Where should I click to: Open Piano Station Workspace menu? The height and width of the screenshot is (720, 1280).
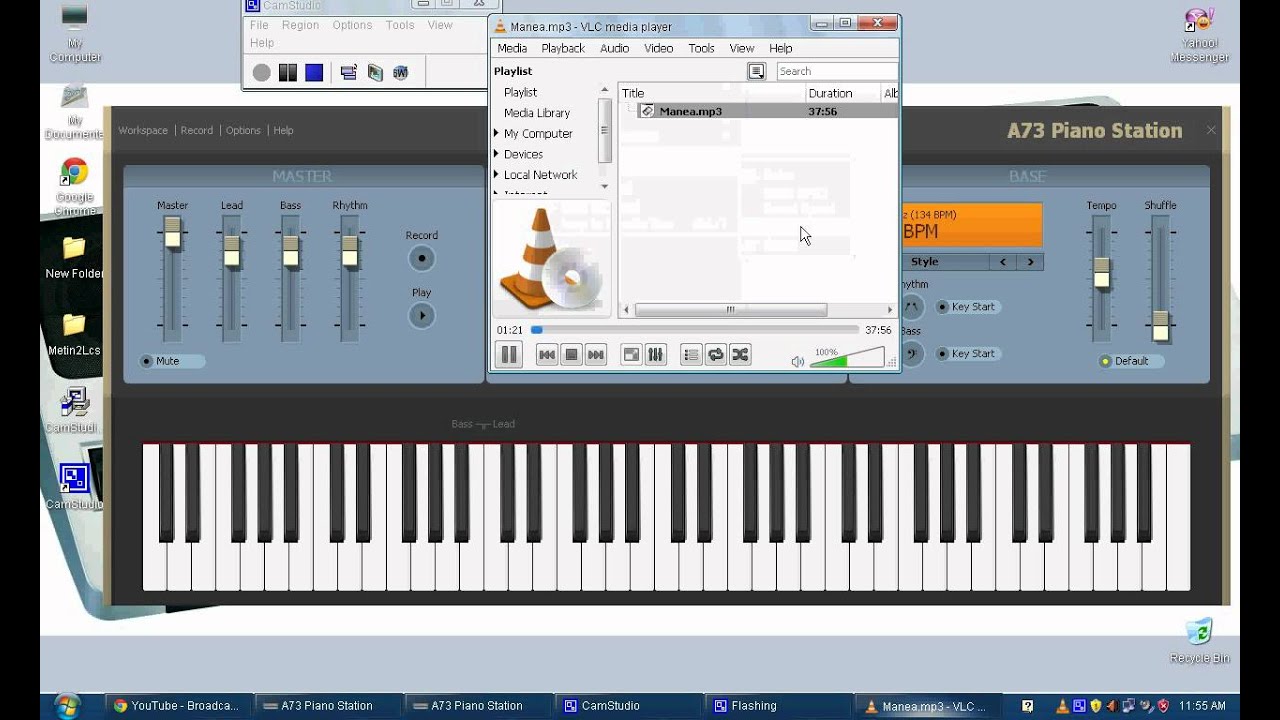pos(143,130)
